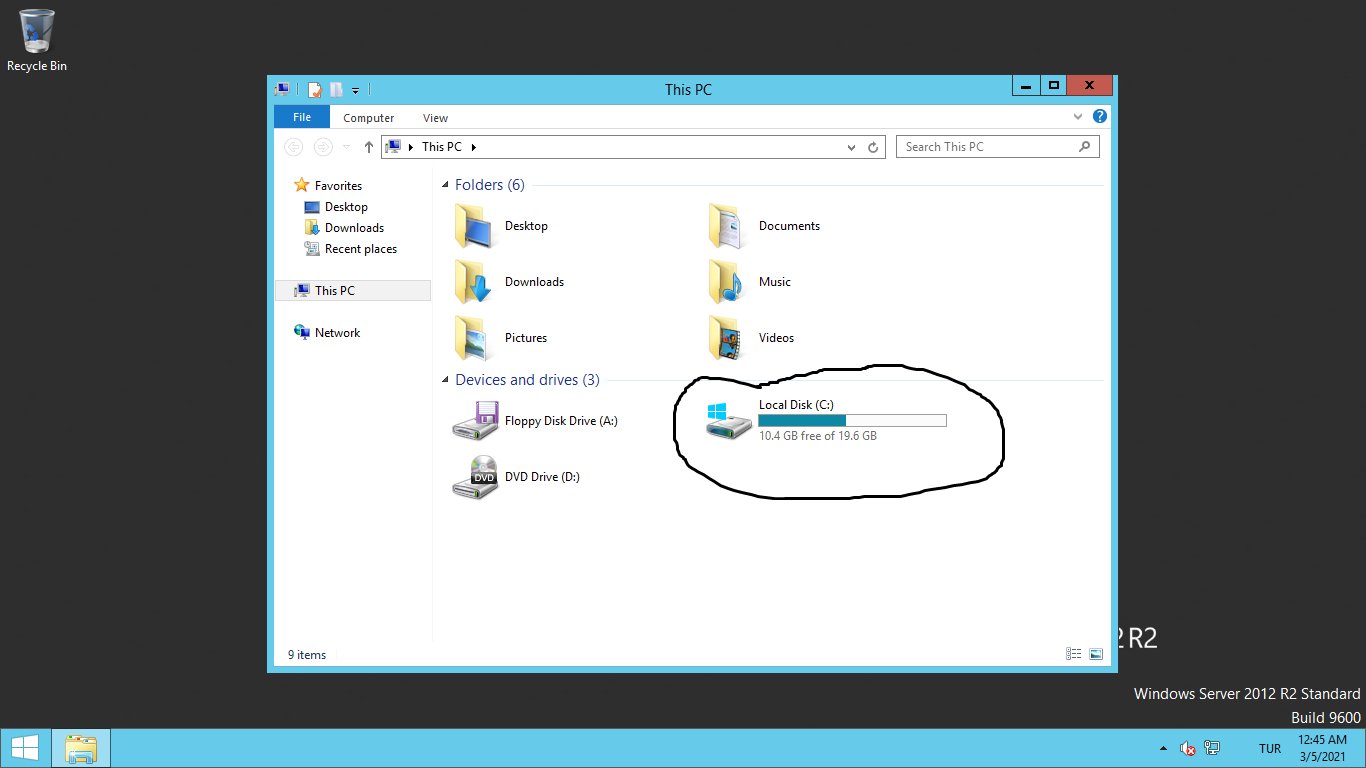This screenshot has height=768, width=1366.
Task: Collapse the Devices and drives (3) group arrow
Action: (445, 380)
